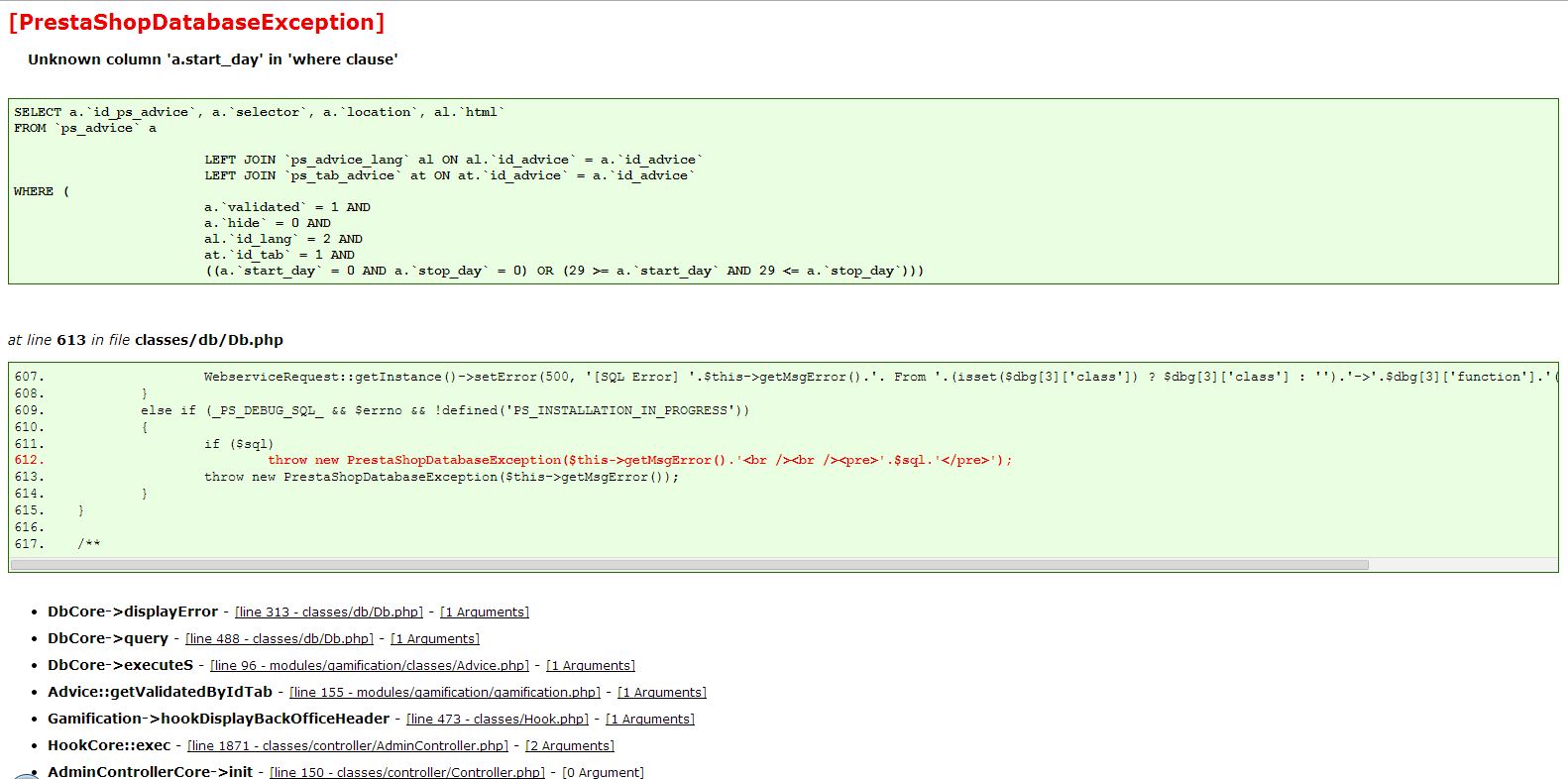Click the "HookCore::exec" stack trace entry

coord(109,745)
